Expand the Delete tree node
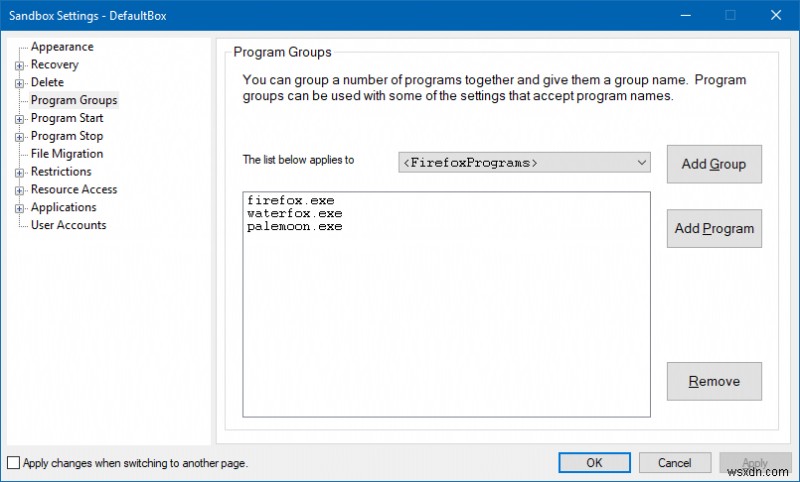This screenshot has height=482, width=800. (19, 83)
